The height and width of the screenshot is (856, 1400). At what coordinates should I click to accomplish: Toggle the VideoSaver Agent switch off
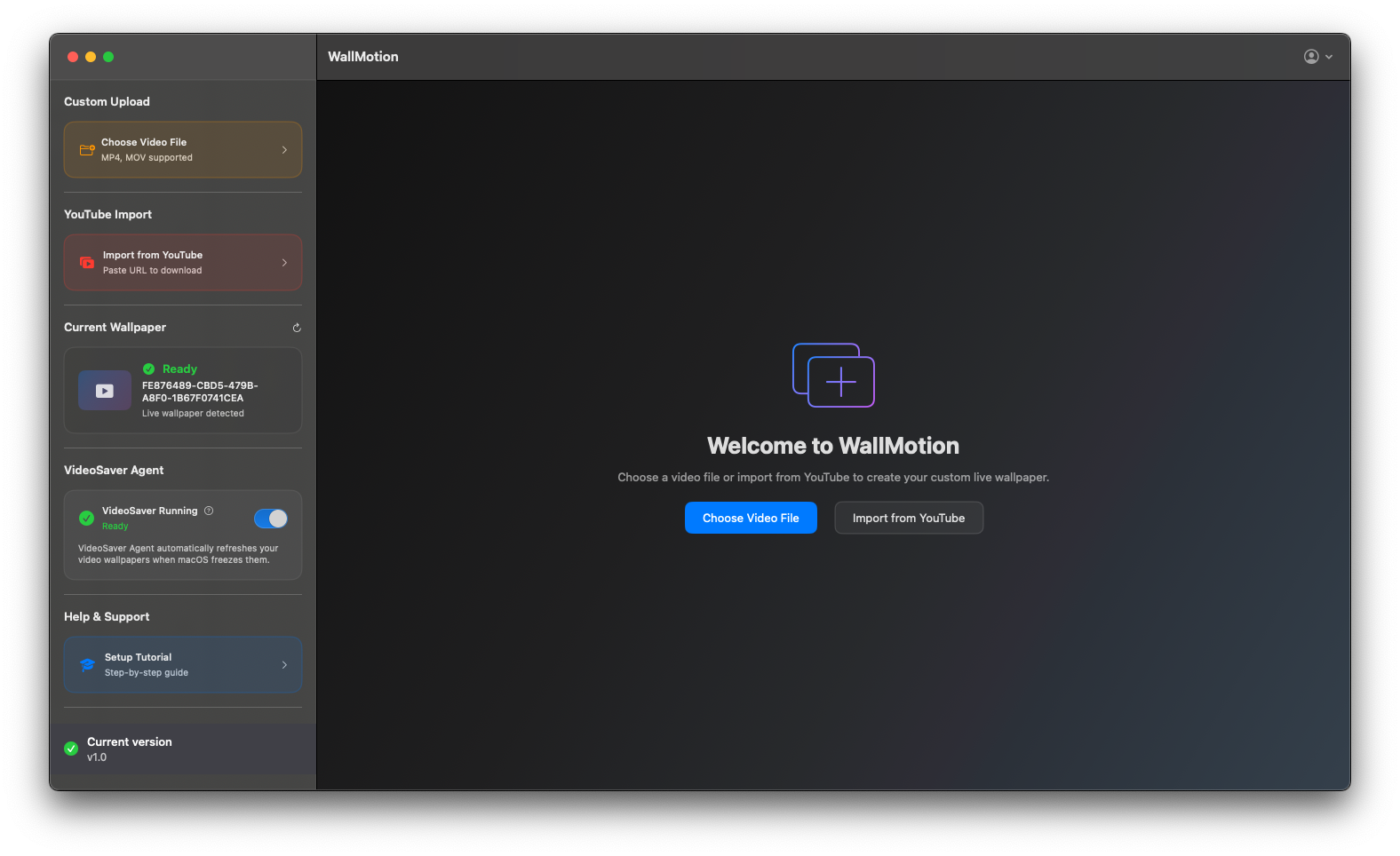coord(270,519)
